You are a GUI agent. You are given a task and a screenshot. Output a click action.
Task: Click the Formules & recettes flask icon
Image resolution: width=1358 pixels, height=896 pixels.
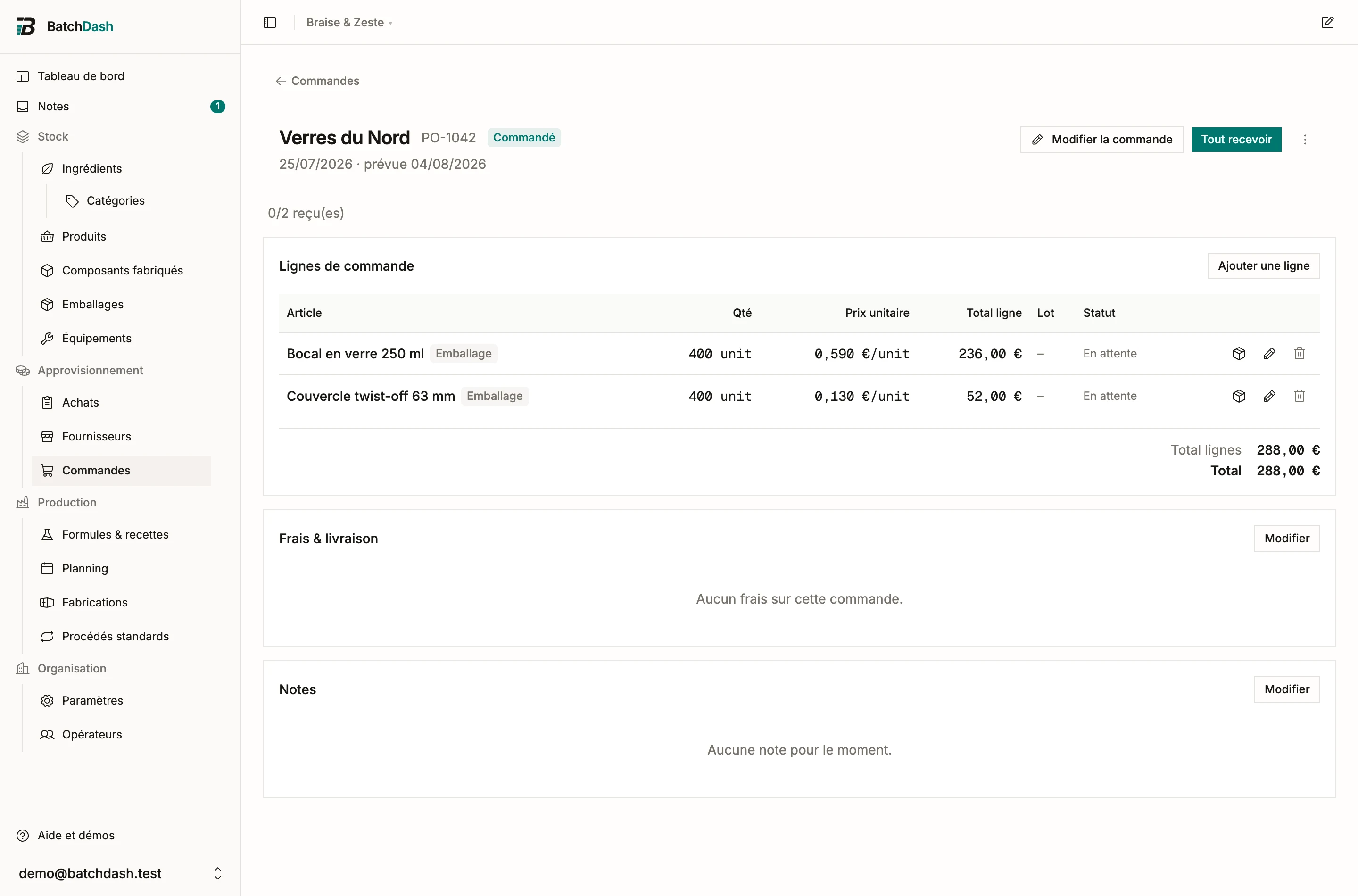[48, 534]
